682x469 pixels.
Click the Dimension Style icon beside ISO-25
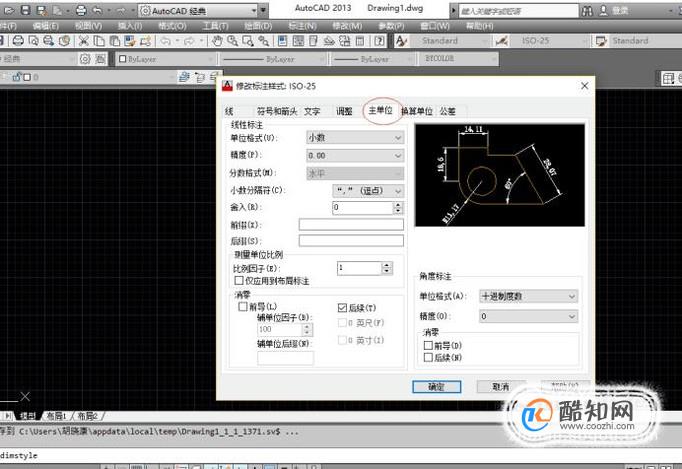tap(501, 41)
